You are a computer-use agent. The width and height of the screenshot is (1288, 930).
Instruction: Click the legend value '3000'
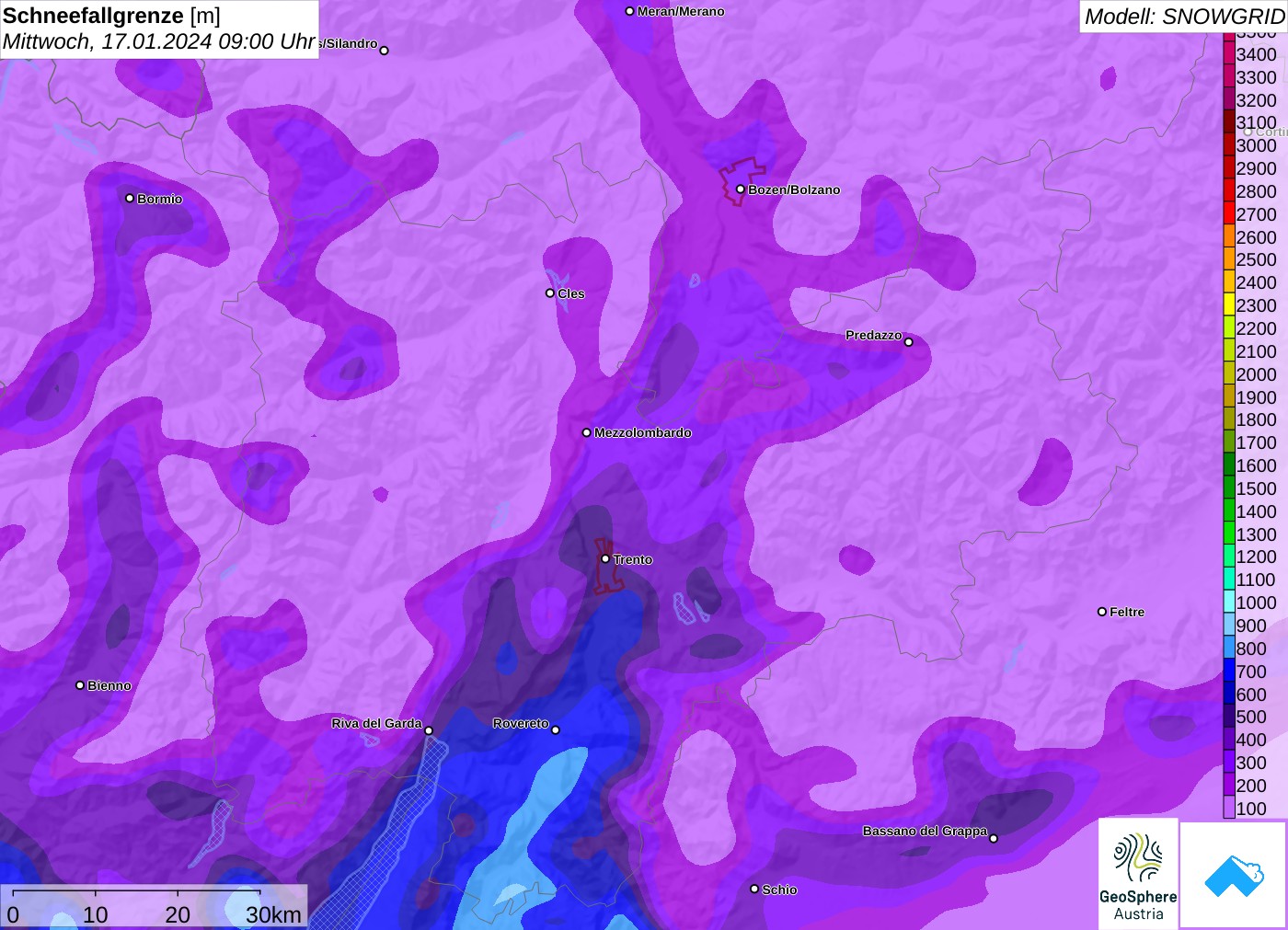[x=1257, y=145]
